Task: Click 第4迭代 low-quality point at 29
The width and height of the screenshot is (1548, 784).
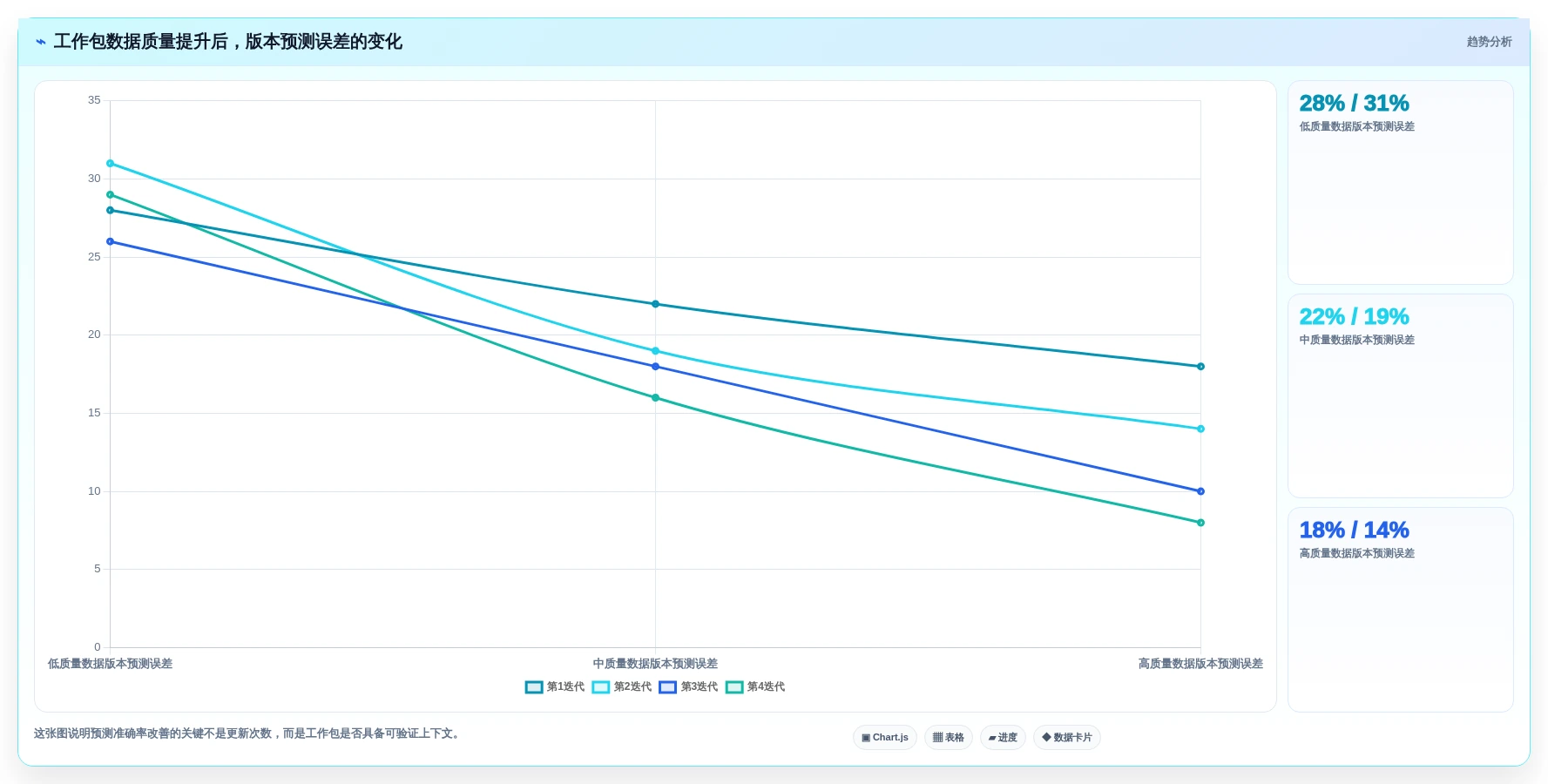Action: 110,195
